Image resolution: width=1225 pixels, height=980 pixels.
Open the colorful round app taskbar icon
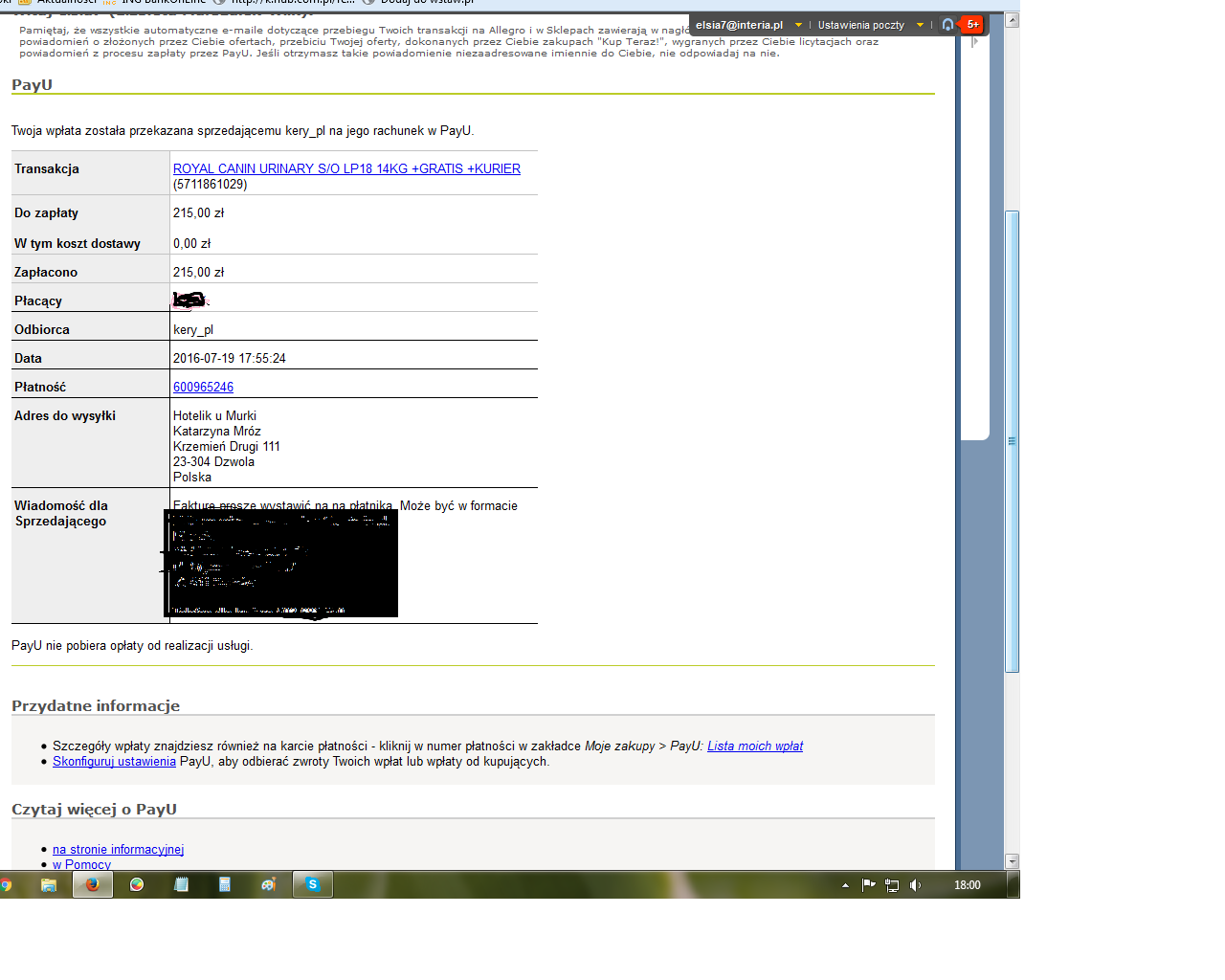coord(137,885)
